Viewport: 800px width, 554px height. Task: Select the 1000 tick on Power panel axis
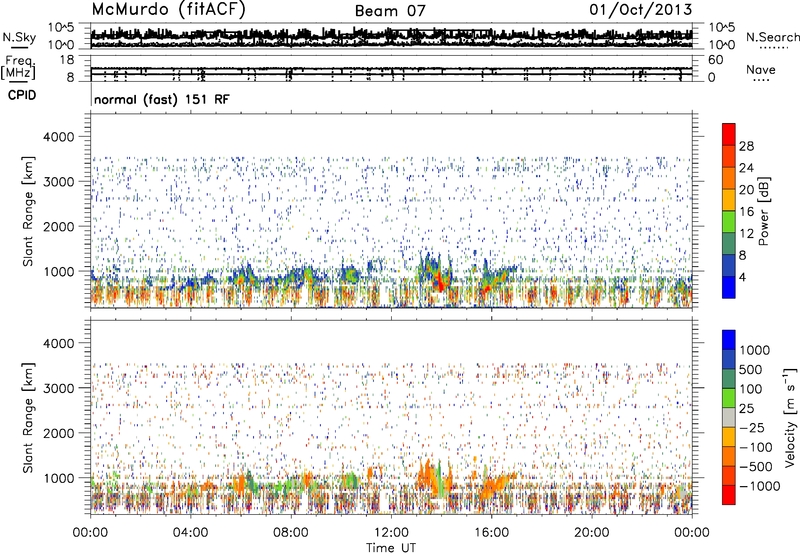[x=58, y=271]
